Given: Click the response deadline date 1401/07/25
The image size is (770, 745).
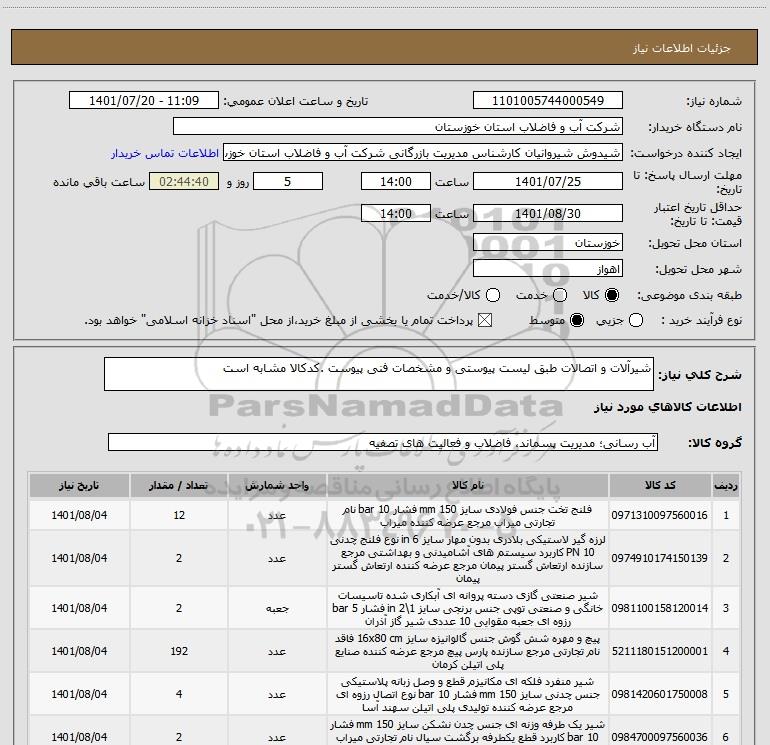Looking at the screenshot, I should pyautogui.click(x=548, y=182).
